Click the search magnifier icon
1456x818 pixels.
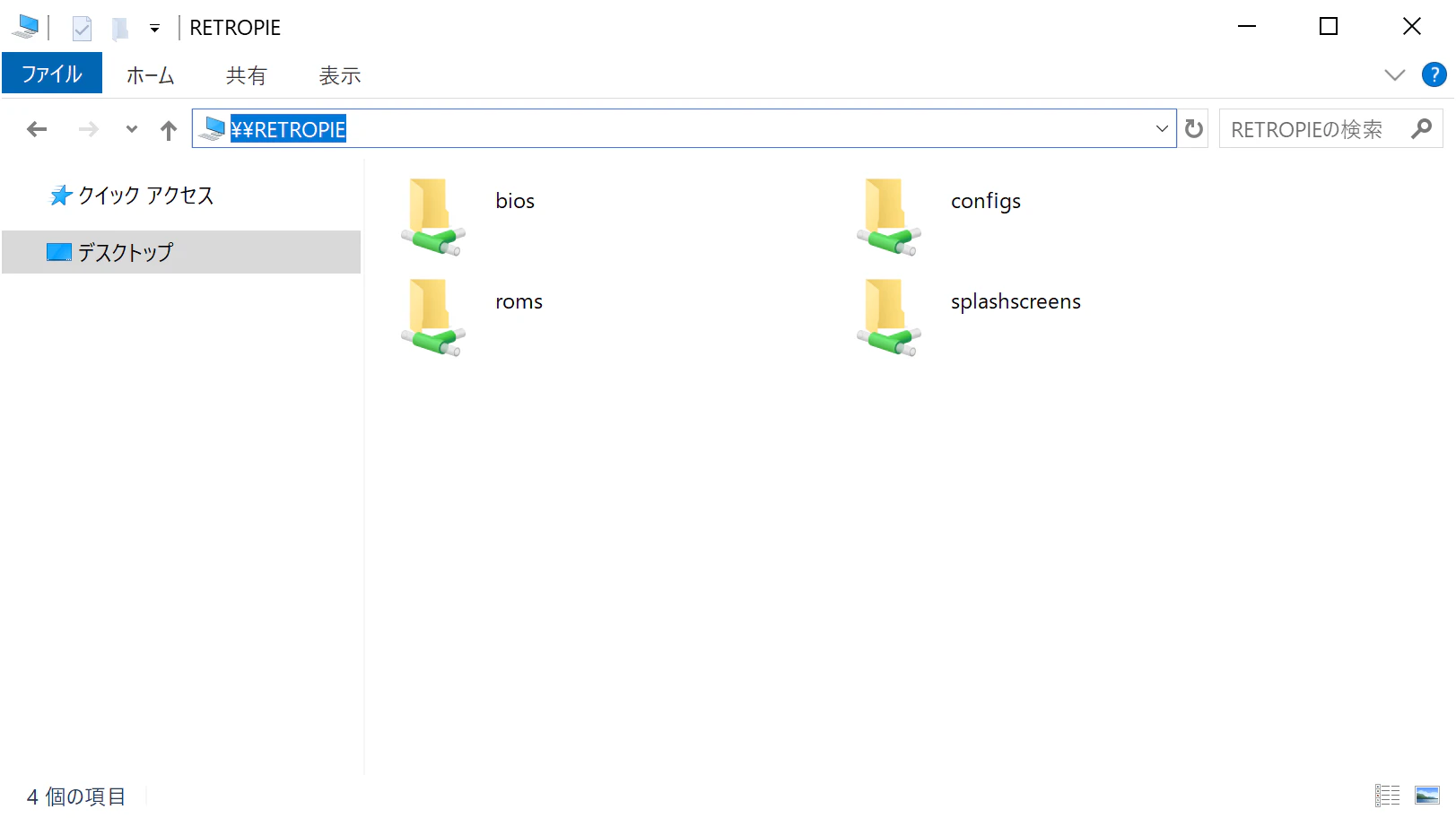(1421, 129)
